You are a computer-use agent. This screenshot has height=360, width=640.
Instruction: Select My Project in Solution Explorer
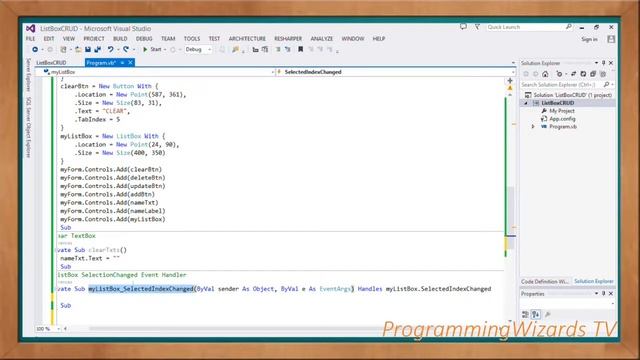click(562, 111)
